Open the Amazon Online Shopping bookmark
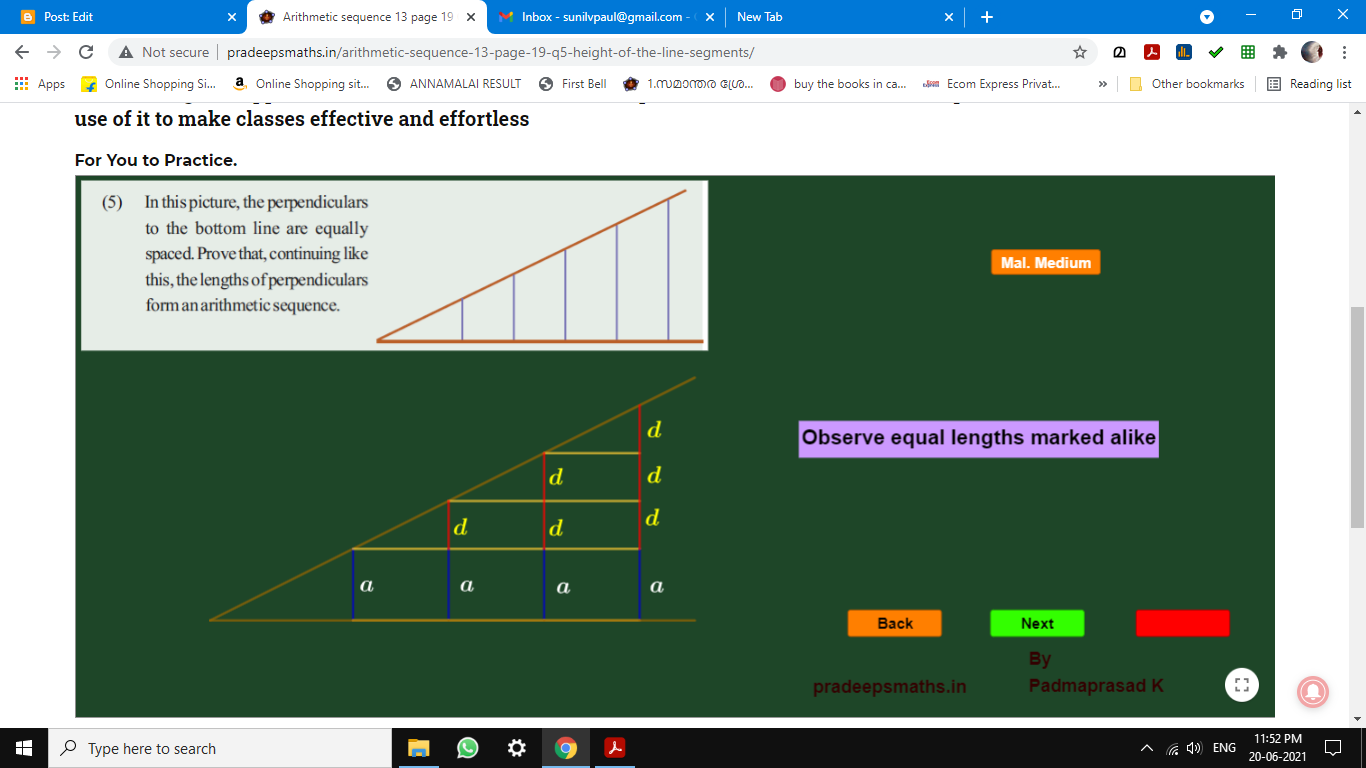This screenshot has height=768, width=1366. pos(300,84)
